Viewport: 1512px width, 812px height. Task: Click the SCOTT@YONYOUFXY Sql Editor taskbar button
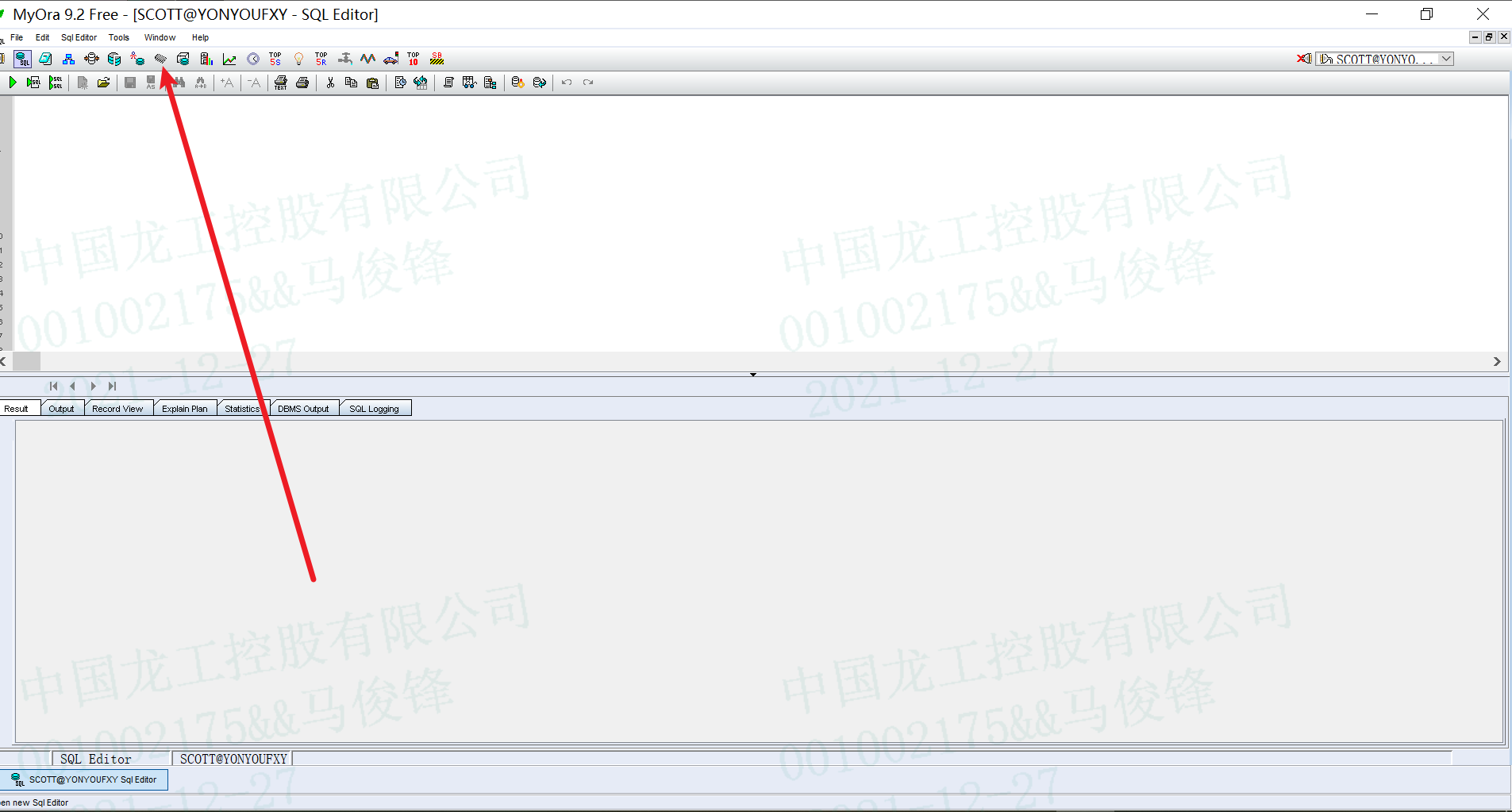(84, 779)
